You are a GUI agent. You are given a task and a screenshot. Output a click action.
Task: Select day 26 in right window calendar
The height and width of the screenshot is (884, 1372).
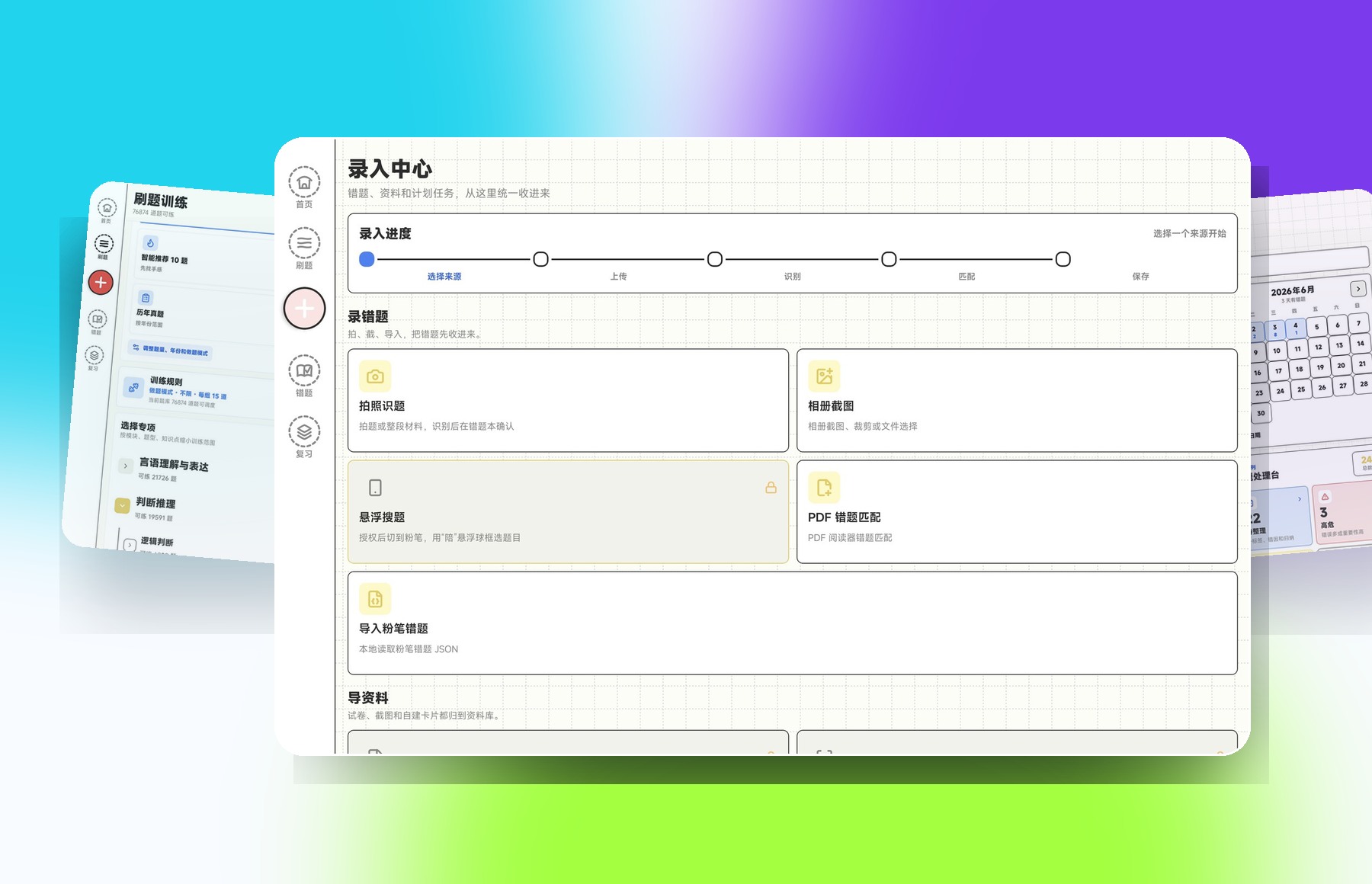point(1322,387)
